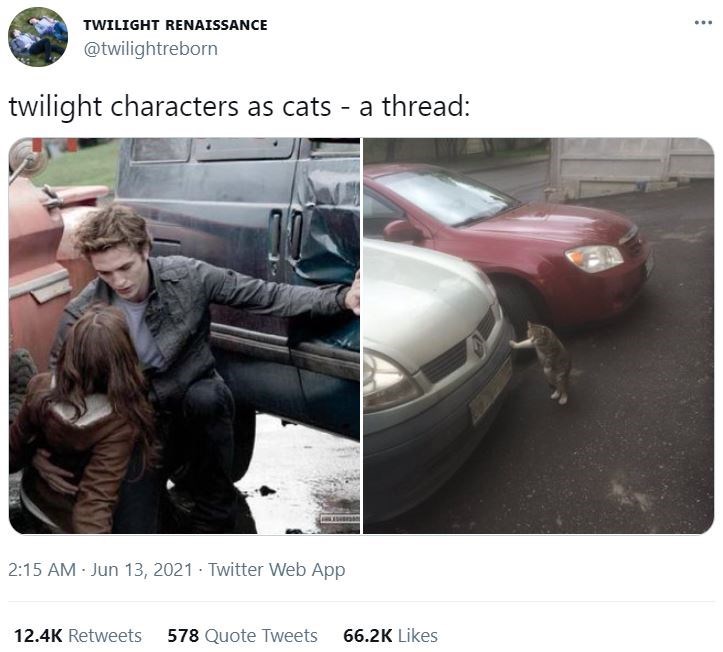View the right photo of cat between cars
The width and height of the screenshot is (723, 652).
[539, 336]
